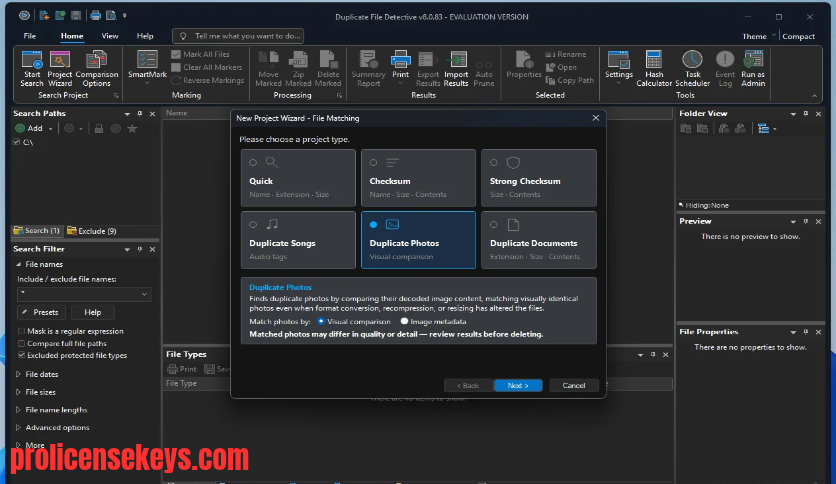Click the Next button in wizard
Viewport: 836px width, 484px height.
pos(518,385)
